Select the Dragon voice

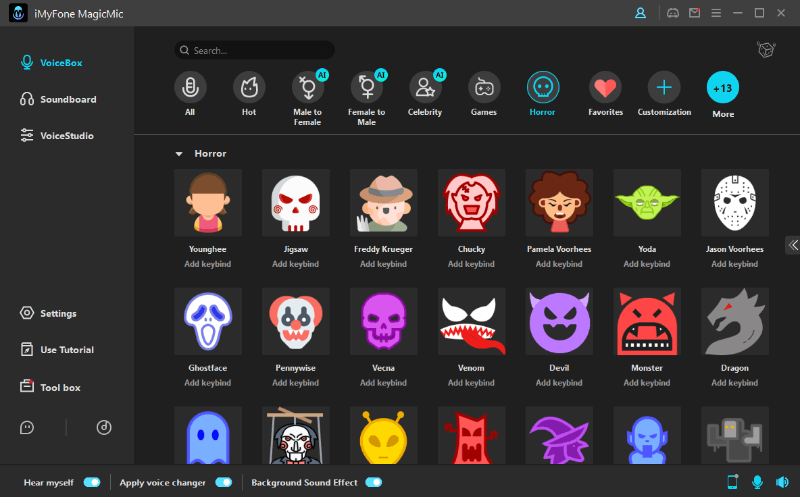coord(735,321)
